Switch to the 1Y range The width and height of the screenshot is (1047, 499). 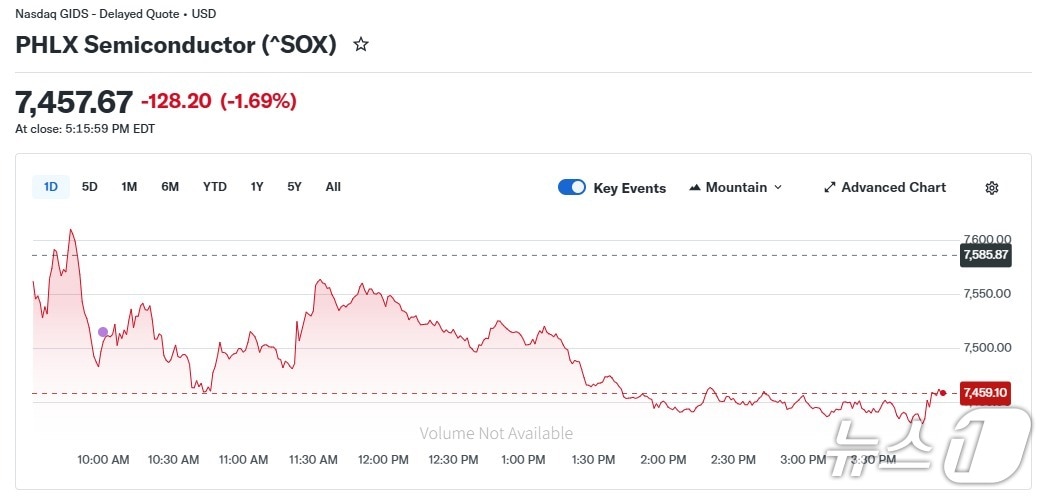(x=257, y=187)
